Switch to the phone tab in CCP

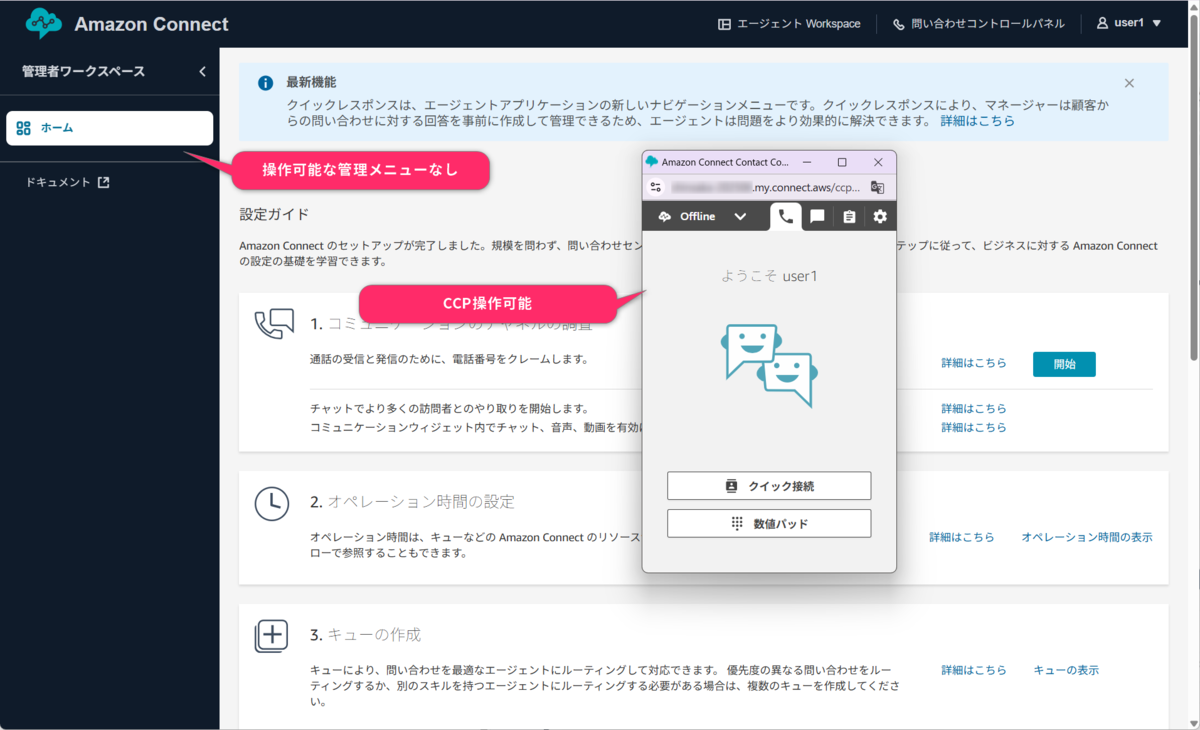[x=786, y=216]
